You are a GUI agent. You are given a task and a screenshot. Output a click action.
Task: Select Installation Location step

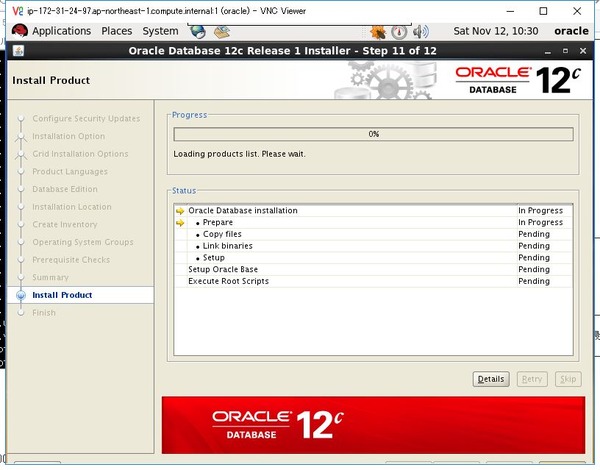[x=72, y=207]
